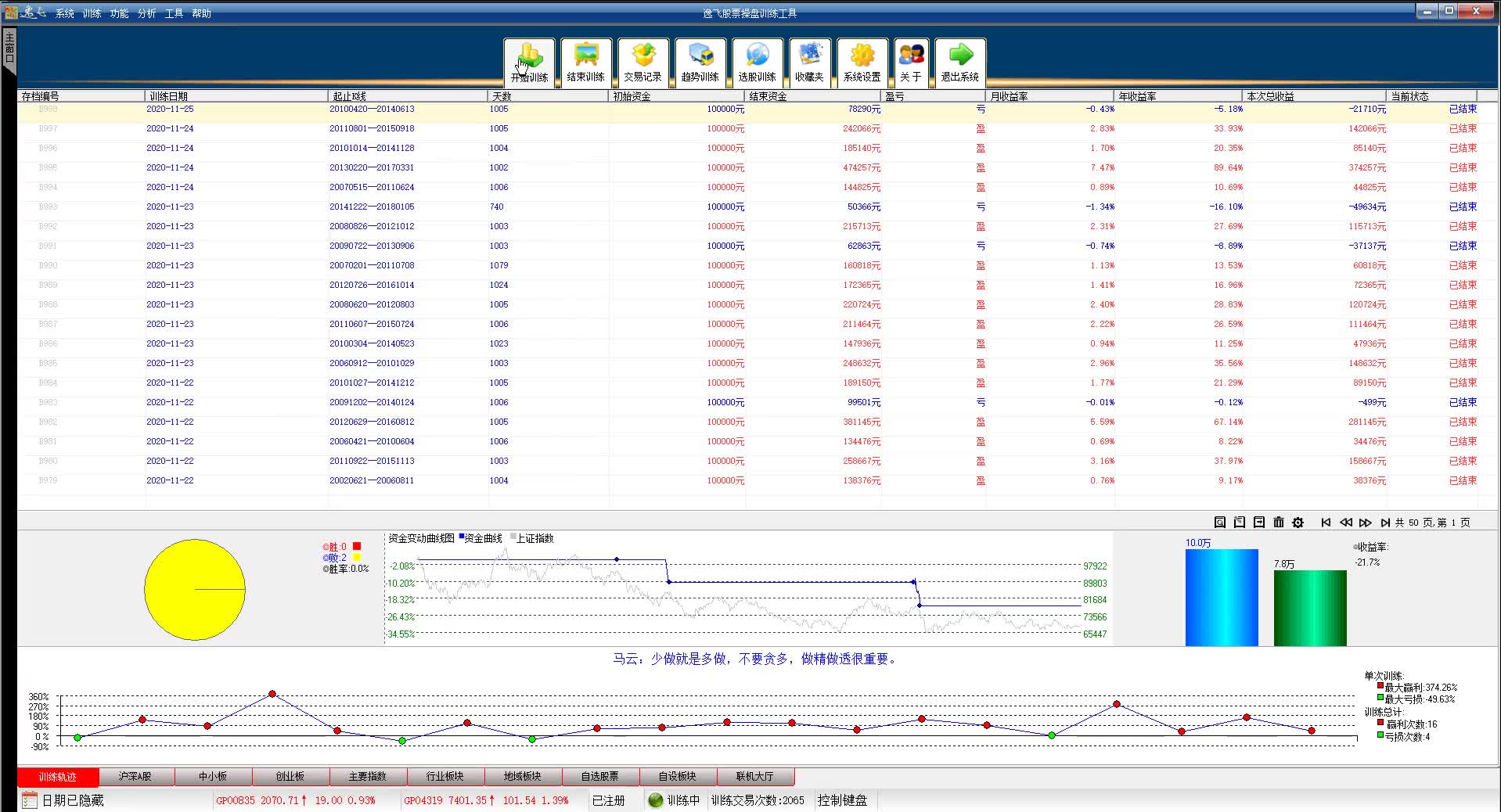Click the edit-record pencil icon above the page counter

pyautogui.click(x=1239, y=522)
